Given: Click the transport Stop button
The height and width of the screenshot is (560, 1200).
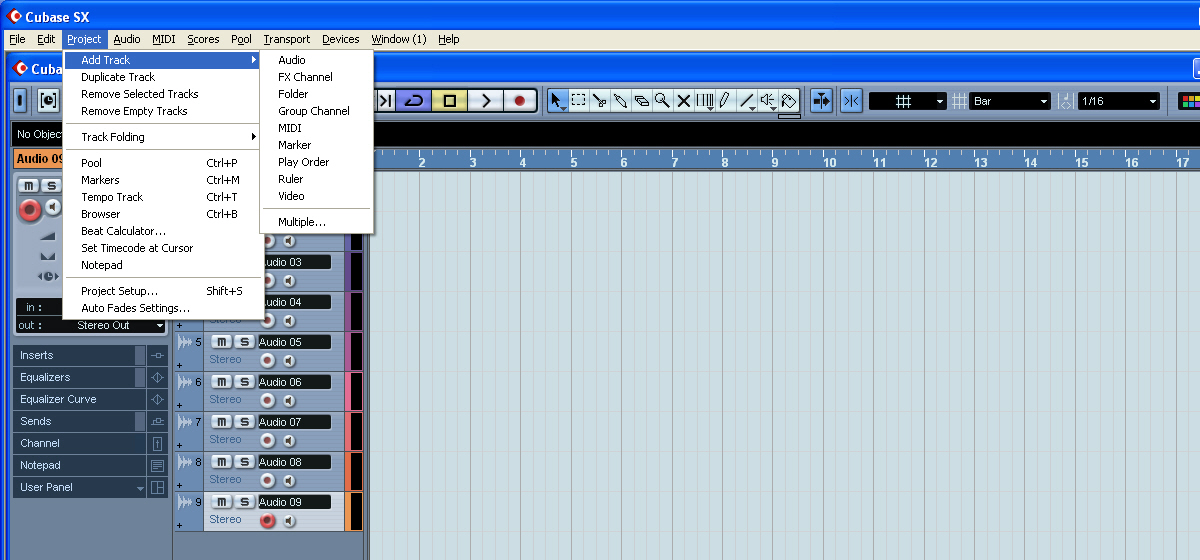Looking at the screenshot, I should (449, 101).
